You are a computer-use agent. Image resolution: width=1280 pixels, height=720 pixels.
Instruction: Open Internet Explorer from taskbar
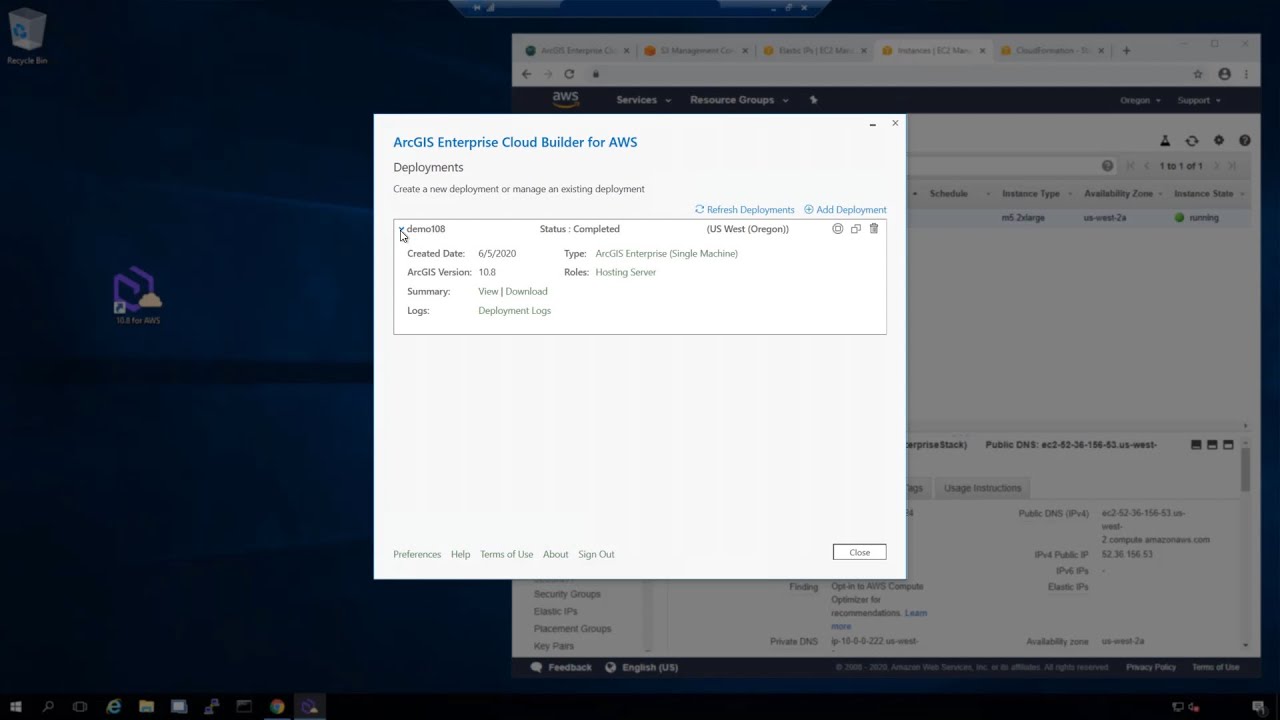(113, 707)
